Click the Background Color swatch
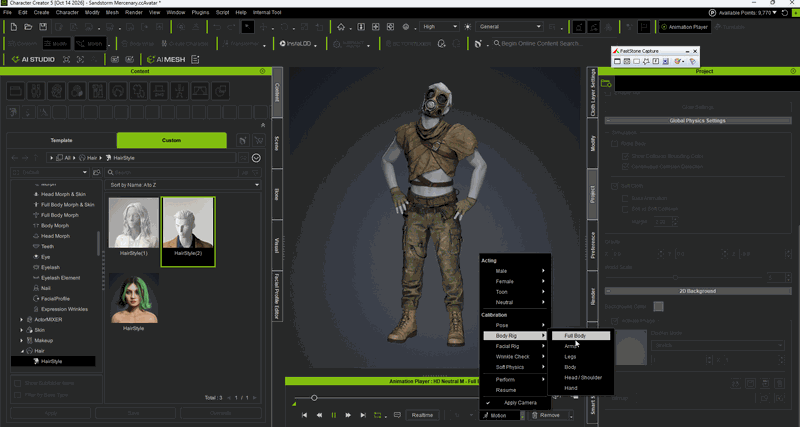 tap(659, 307)
